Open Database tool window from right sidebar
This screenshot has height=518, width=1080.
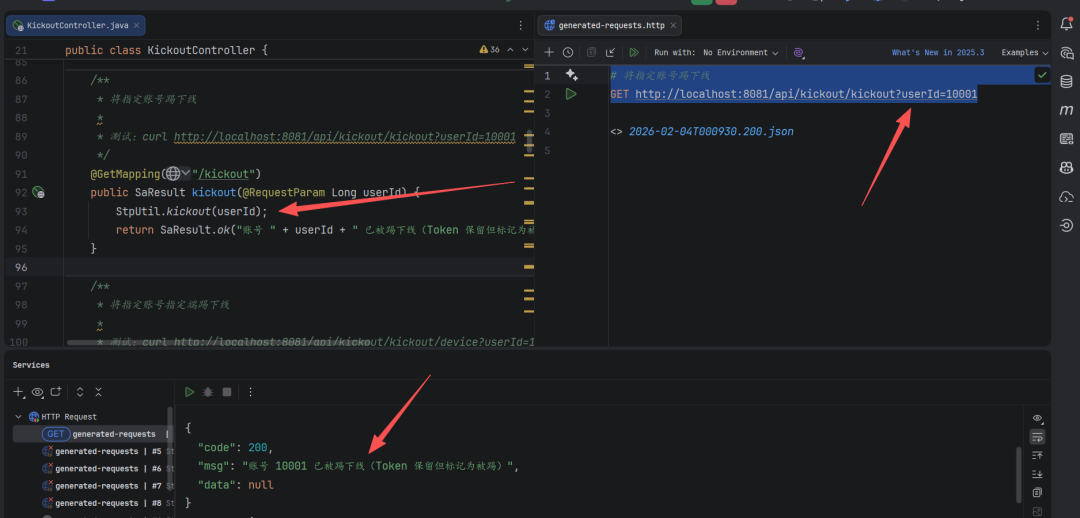1066,81
